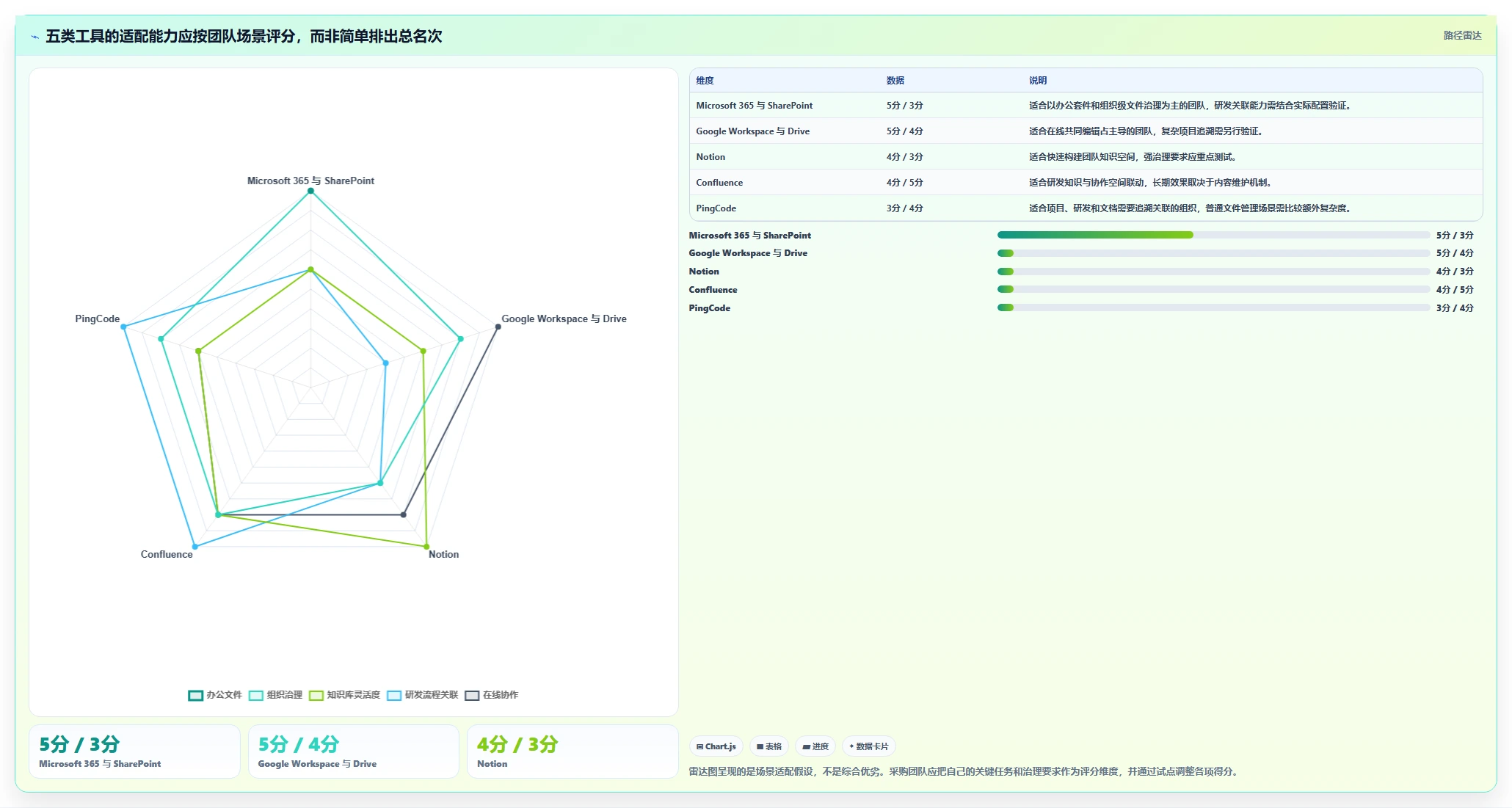Select the 表格 tag
1512x808 pixels.
768,746
